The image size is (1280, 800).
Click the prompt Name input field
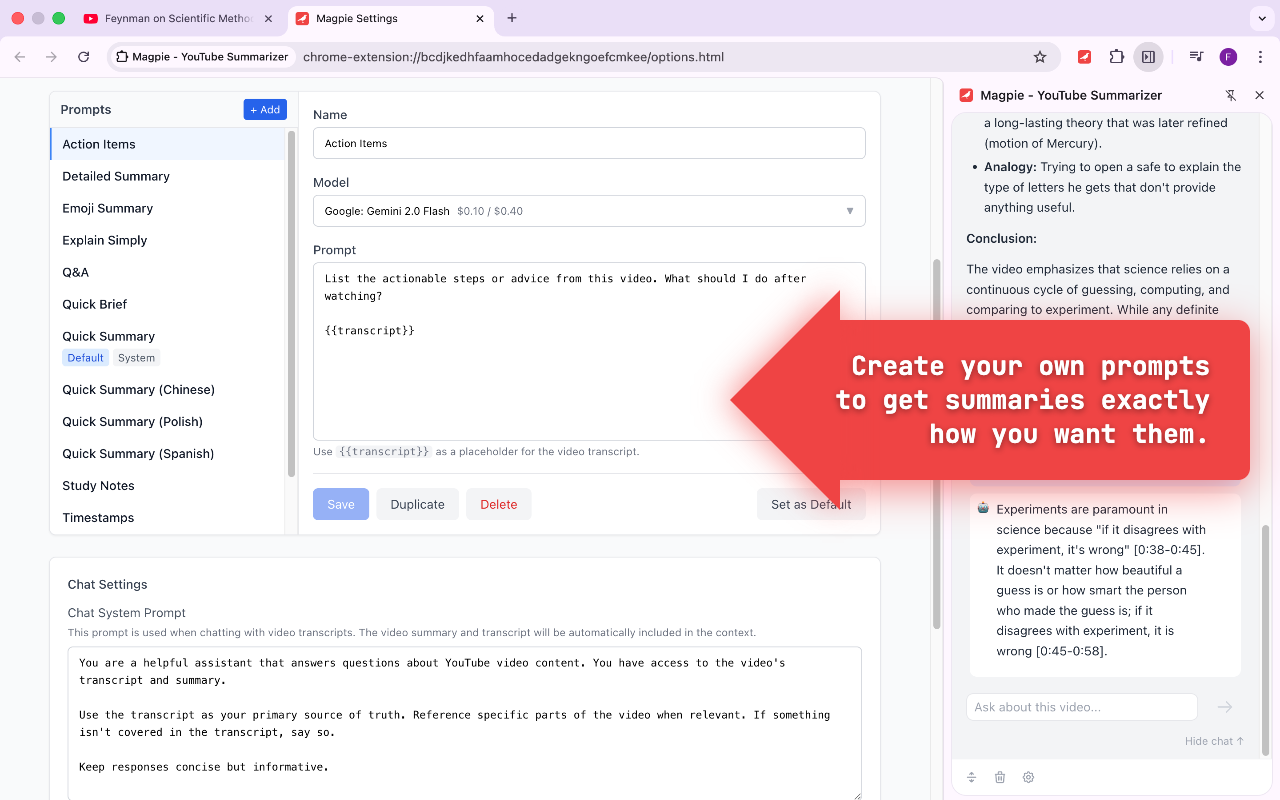[x=589, y=143]
